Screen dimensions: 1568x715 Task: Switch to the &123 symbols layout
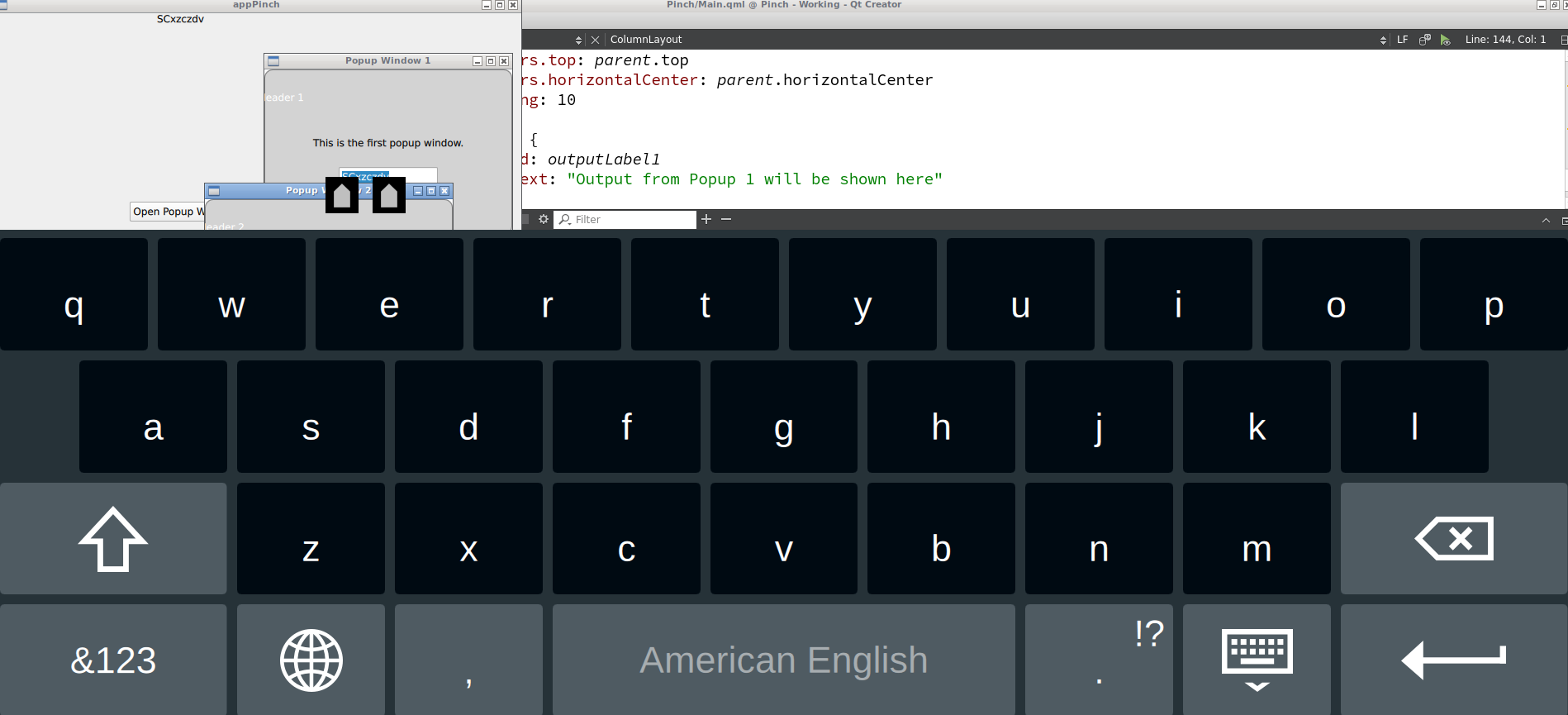click(x=113, y=660)
